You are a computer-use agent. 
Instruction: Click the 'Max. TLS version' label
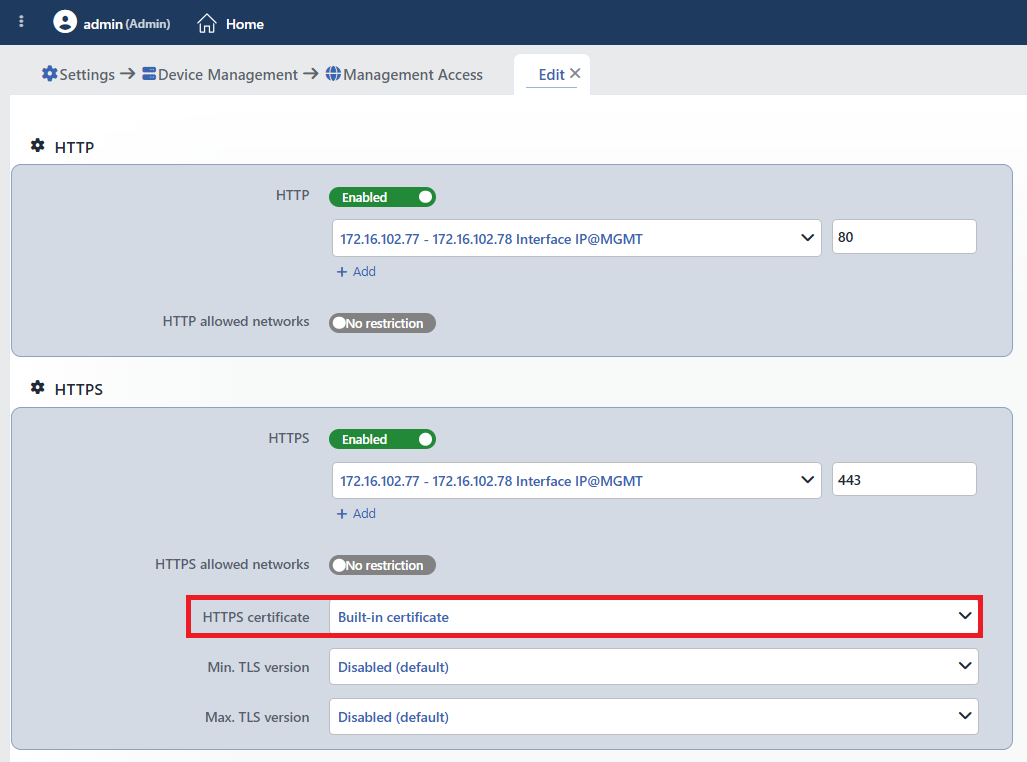coord(257,717)
